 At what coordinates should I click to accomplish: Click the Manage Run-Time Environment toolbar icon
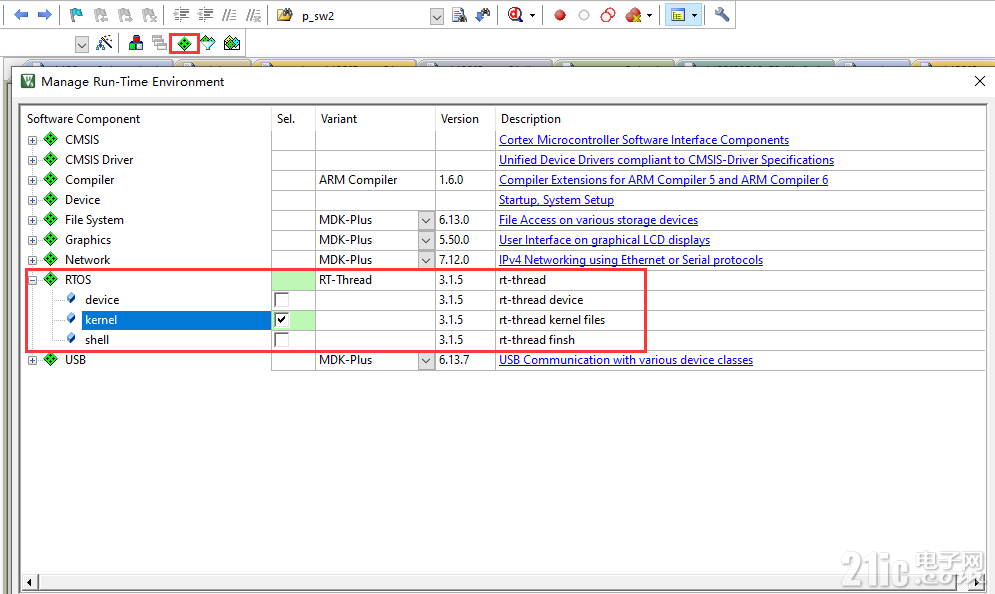click(184, 43)
